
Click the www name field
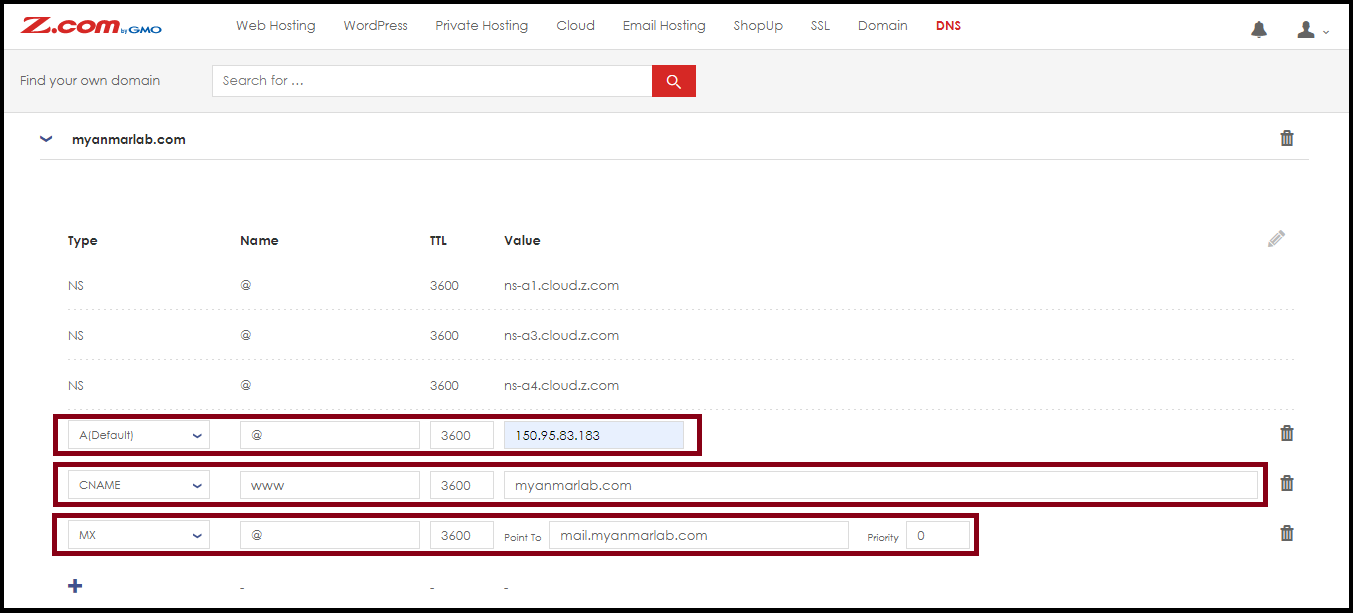pos(330,485)
